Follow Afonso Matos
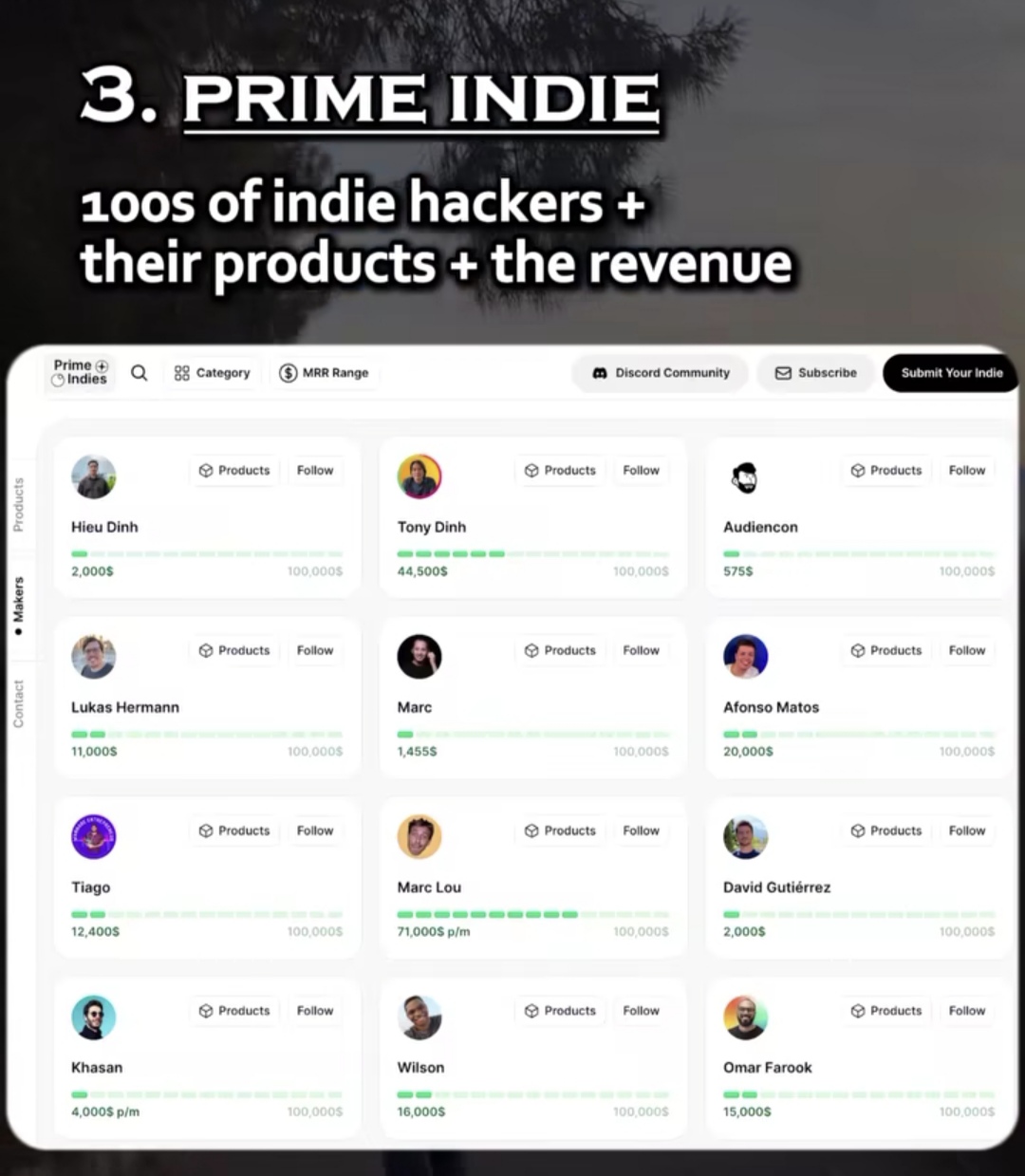 tap(967, 651)
